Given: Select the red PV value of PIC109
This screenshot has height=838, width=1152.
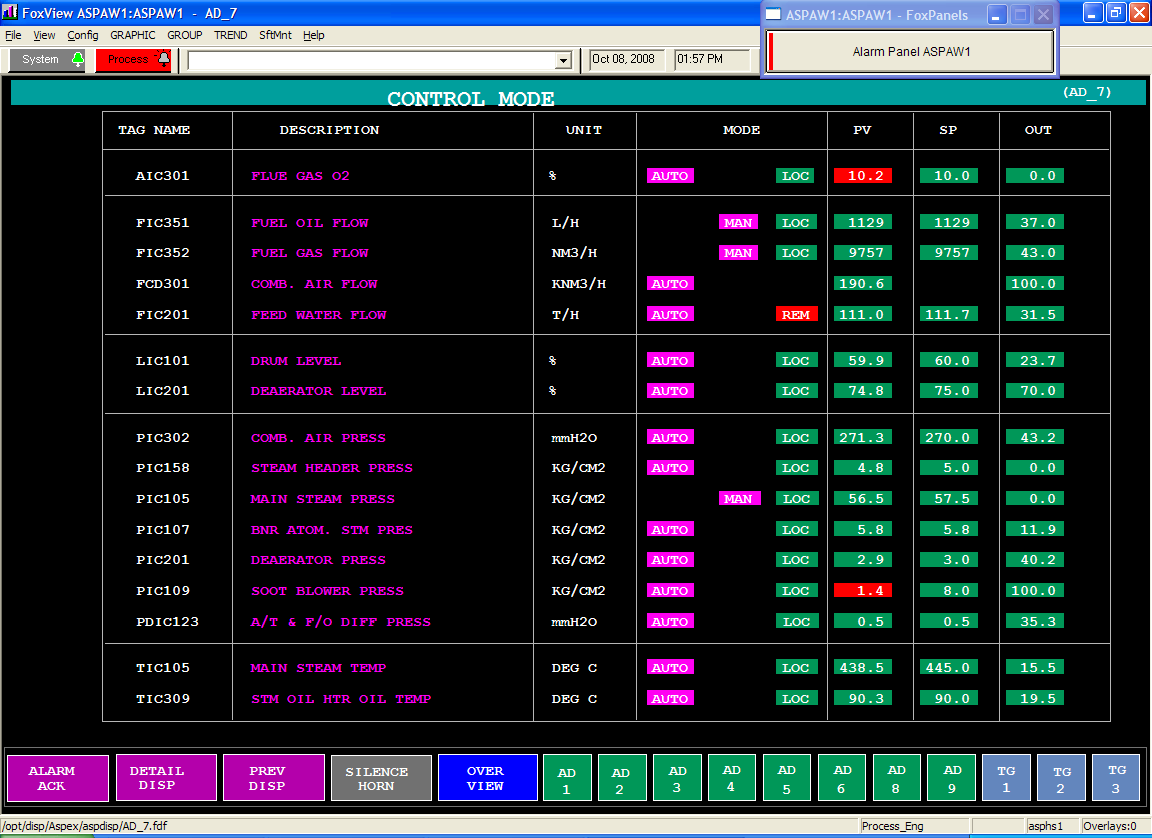Looking at the screenshot, I should pos(862,591).
